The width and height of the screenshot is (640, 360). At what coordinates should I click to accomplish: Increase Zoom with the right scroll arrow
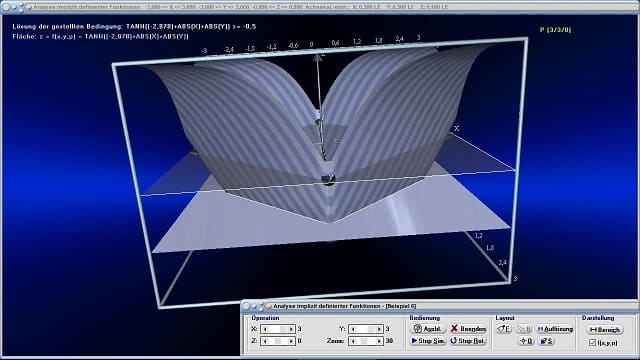[x=379, y=341]
